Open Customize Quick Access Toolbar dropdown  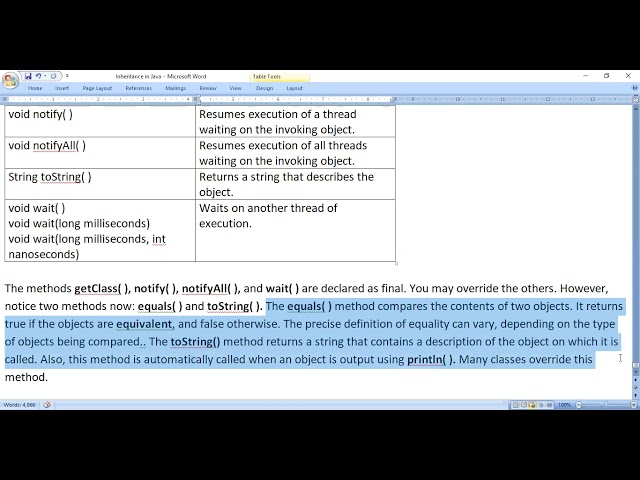point(67,76)
